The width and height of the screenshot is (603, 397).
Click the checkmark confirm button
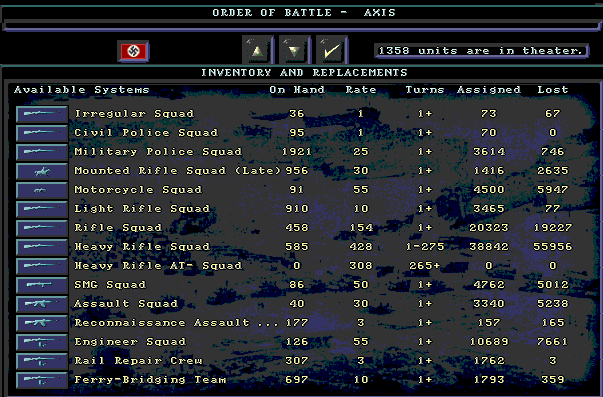click(331, 50)
